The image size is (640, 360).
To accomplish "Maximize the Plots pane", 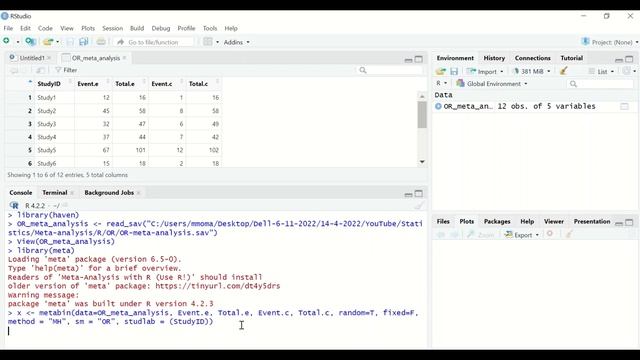I will (629, 222).
